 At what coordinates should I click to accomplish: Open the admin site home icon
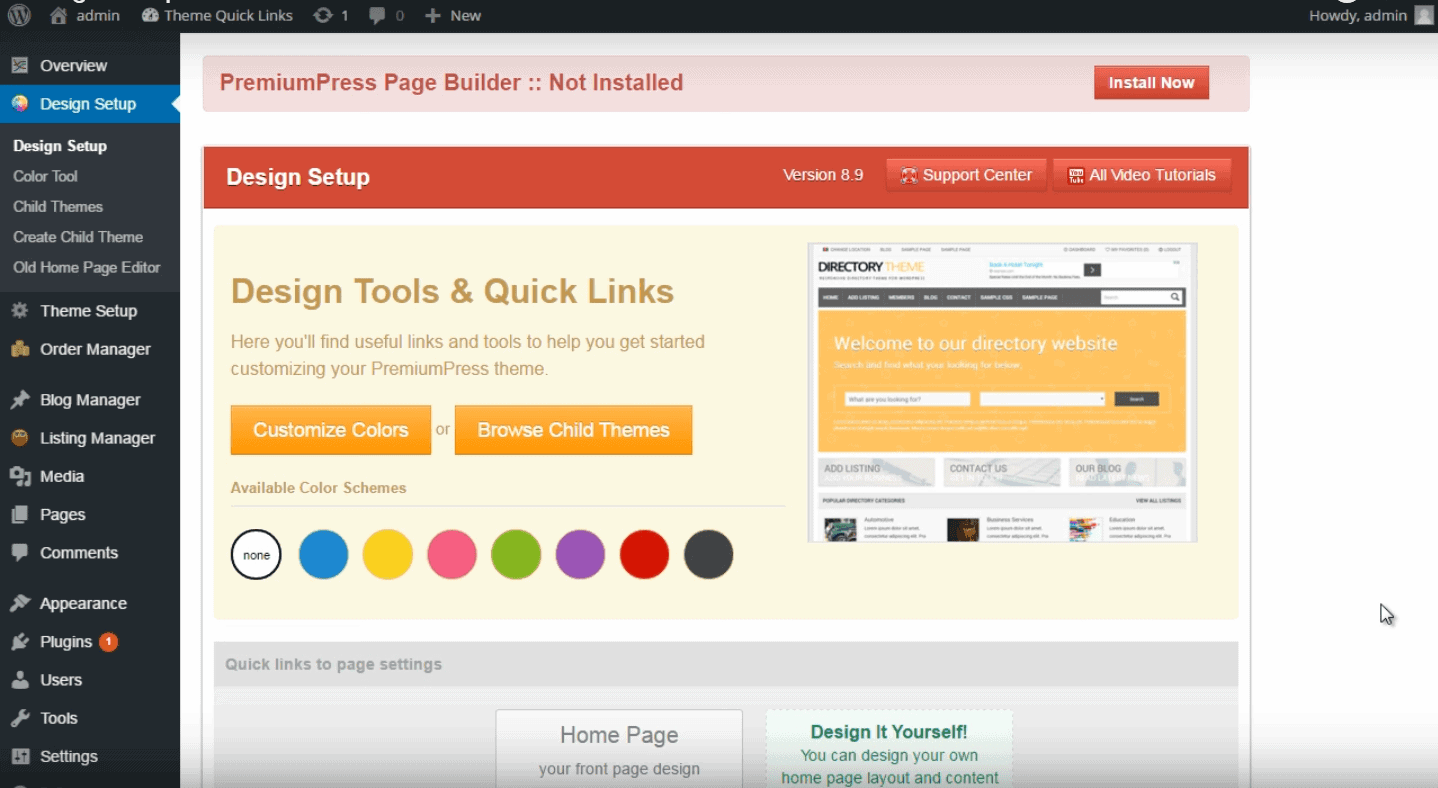58,15
